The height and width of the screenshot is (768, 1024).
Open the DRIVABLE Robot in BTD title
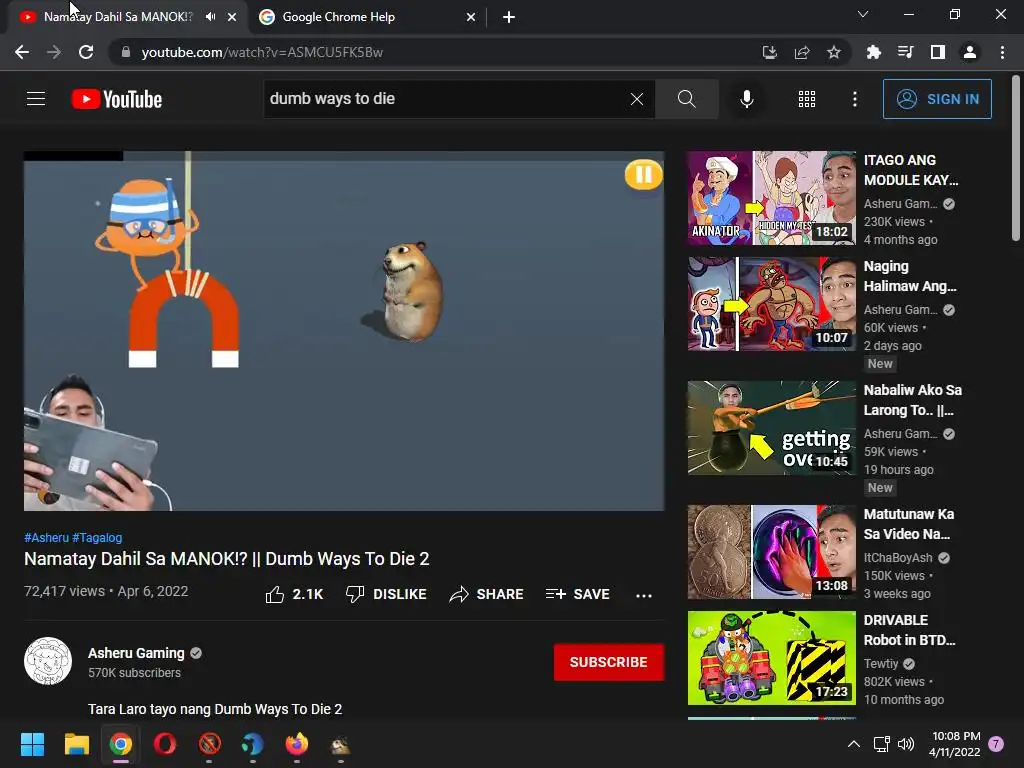[x=909, y=630]
